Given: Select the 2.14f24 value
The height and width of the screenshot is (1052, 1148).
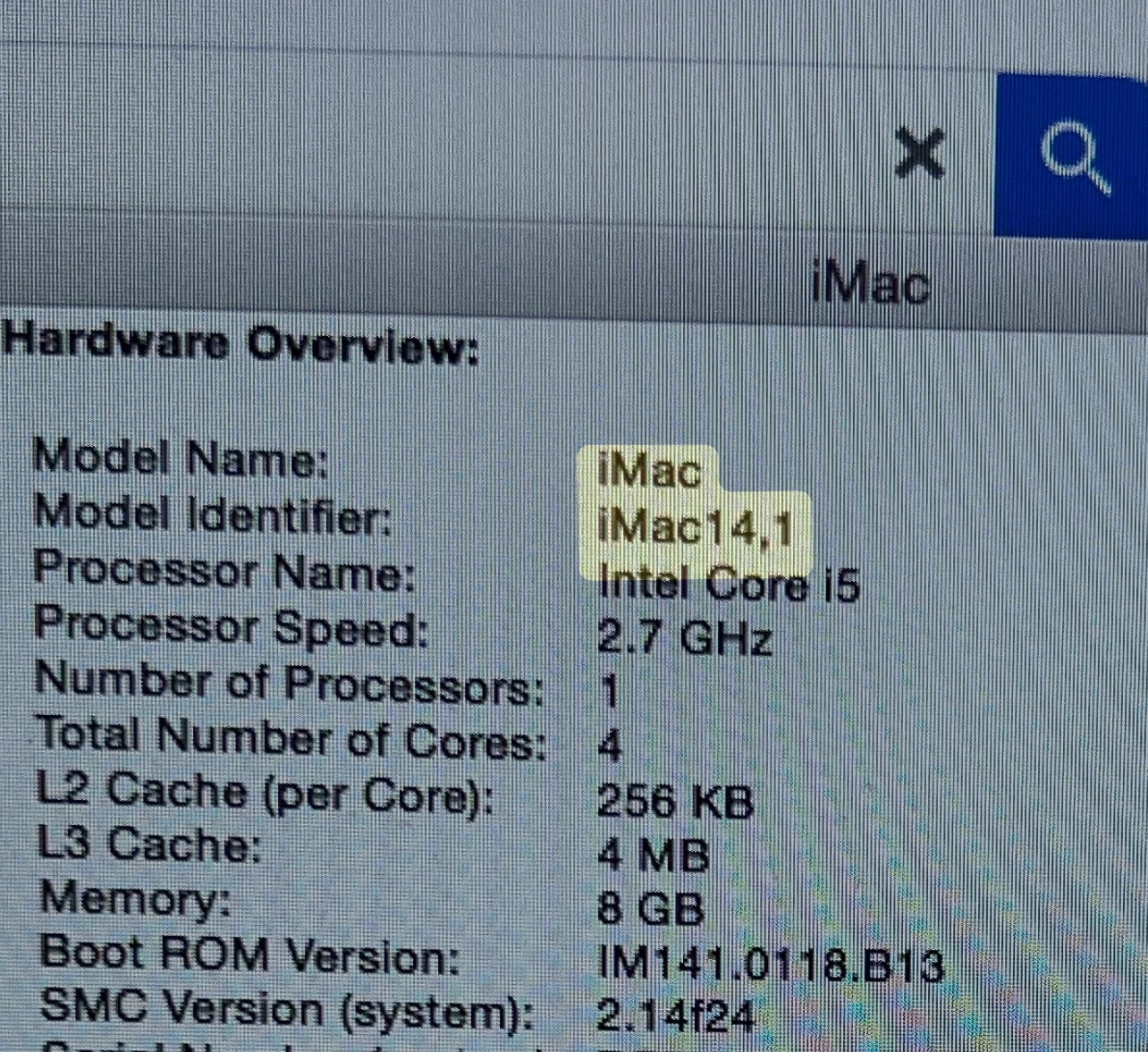Looking at the screenshot, I should tap(677, 1016).
